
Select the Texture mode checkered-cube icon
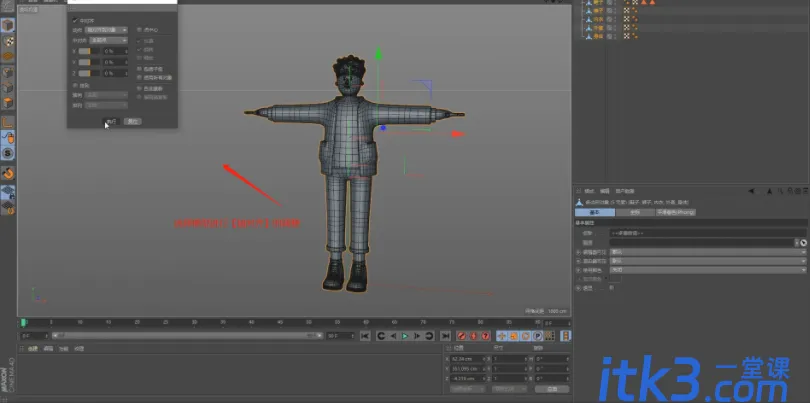(8, 41)
